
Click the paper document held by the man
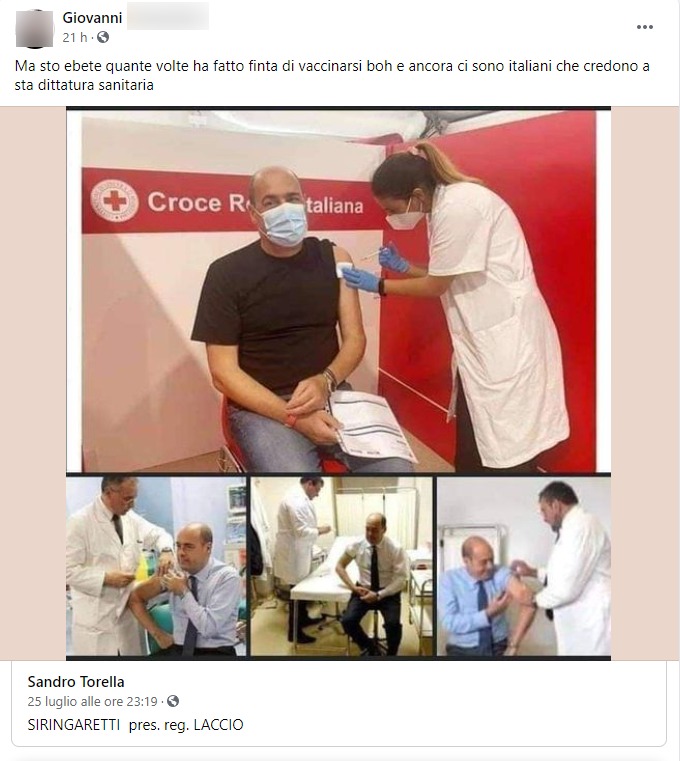point(371,426)
